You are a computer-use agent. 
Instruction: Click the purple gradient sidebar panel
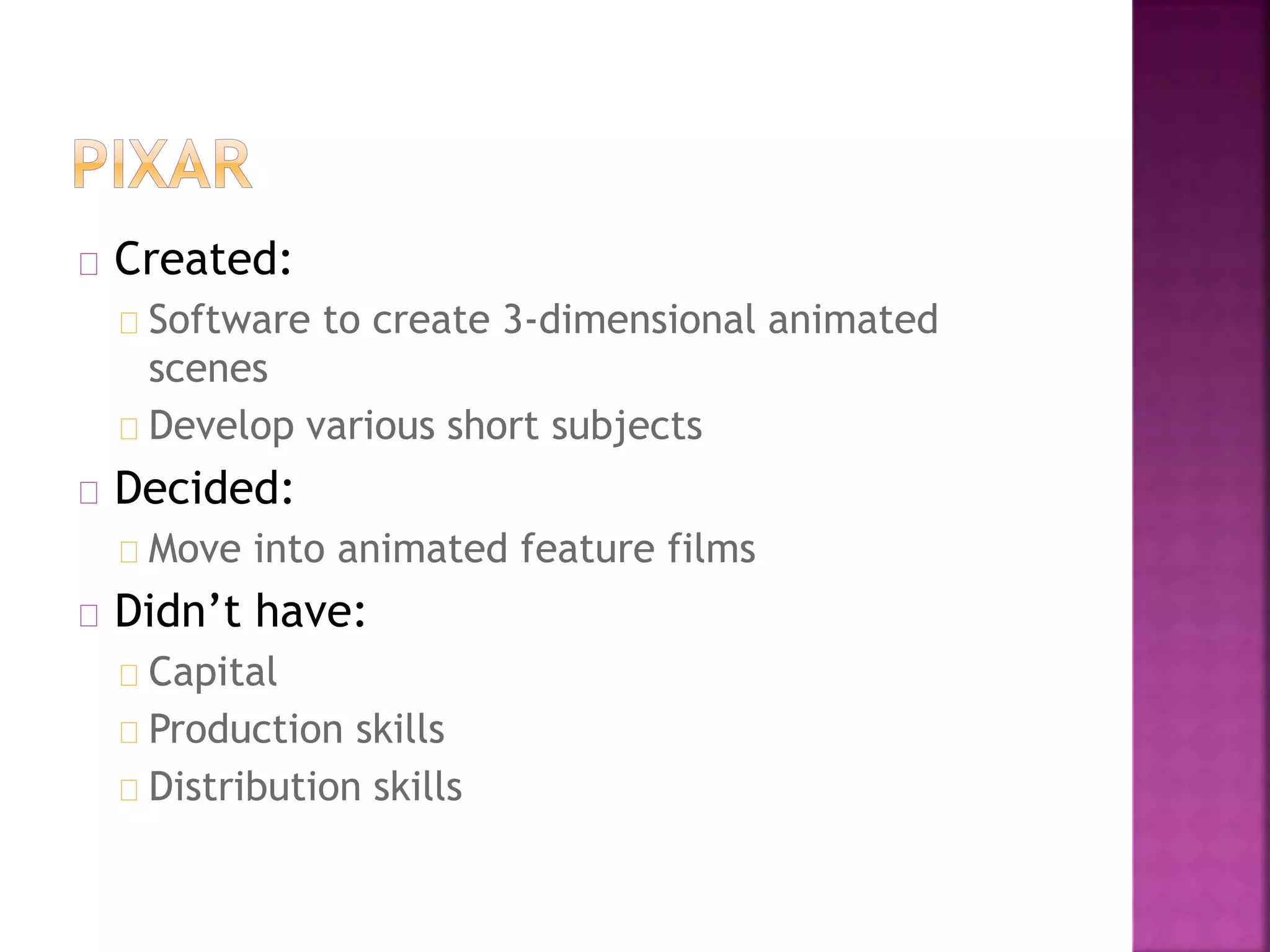1201,476
